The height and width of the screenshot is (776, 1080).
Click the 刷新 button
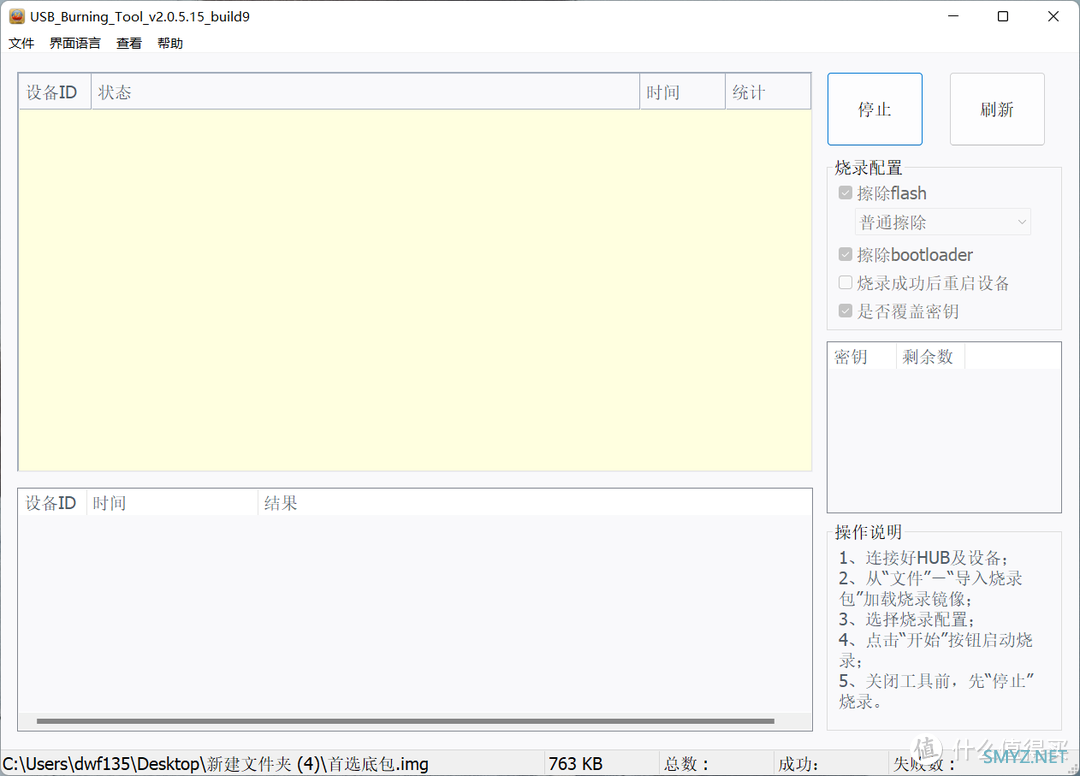pos(997,109)
